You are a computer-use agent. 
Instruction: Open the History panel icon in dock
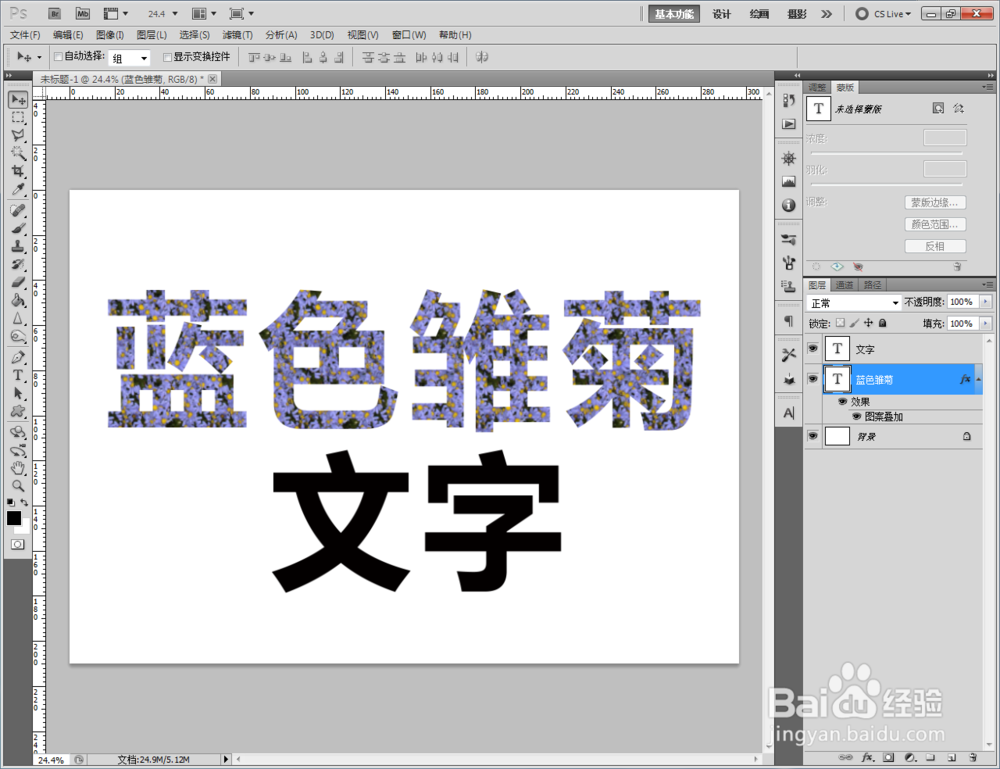pos(789,101)
